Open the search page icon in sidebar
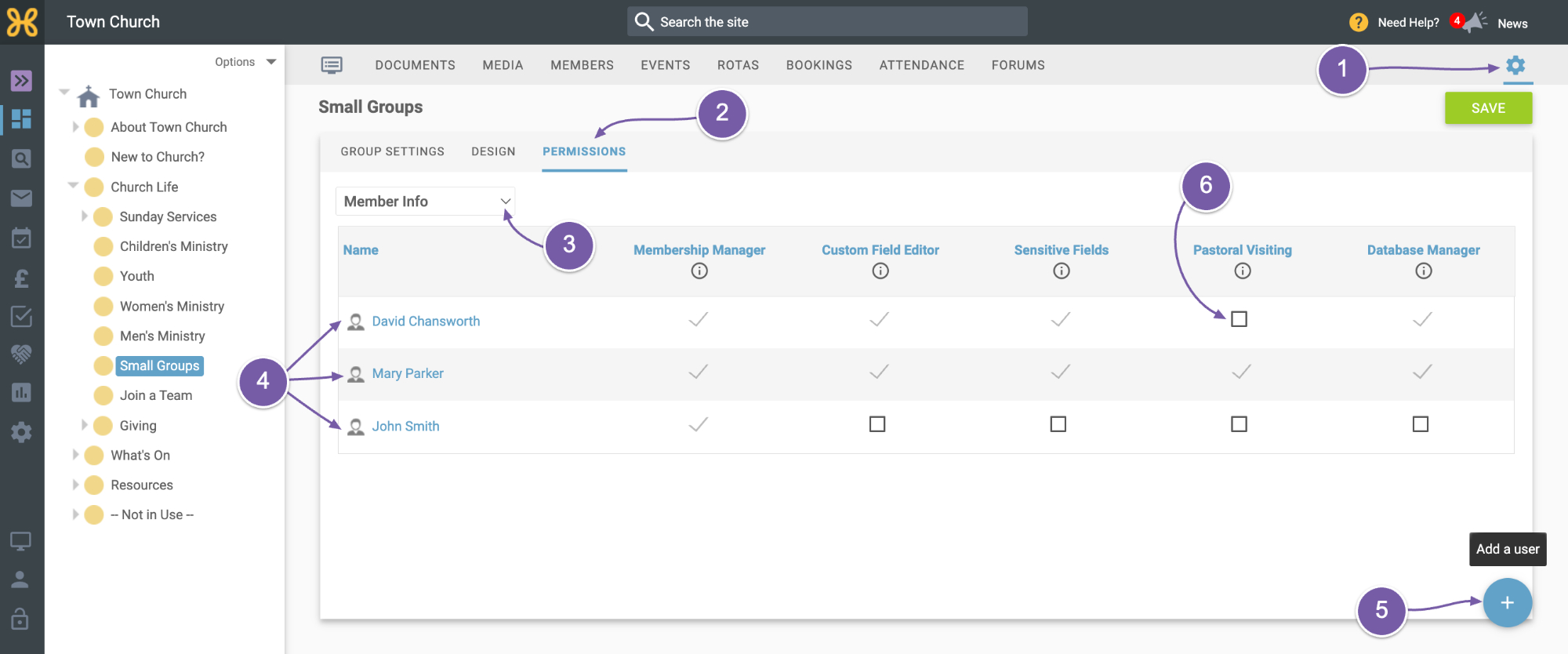This screenshot has height=654, width=1568. [21, 158]
